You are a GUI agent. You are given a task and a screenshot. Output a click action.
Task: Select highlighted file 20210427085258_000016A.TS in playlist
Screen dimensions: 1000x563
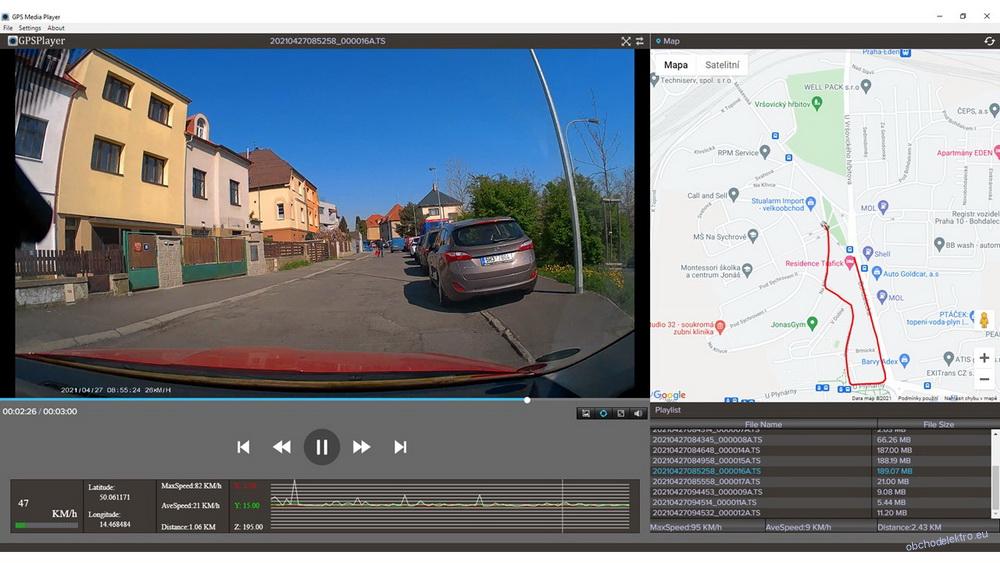tap(706, 471)
